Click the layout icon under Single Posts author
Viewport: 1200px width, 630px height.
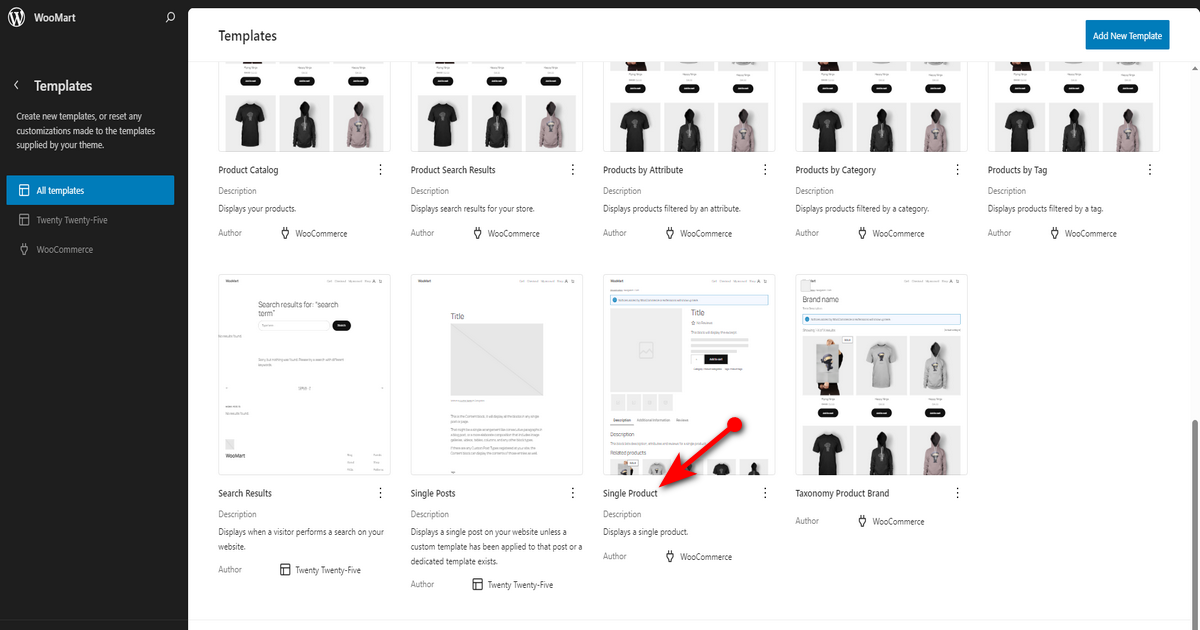tap(478, 584)
